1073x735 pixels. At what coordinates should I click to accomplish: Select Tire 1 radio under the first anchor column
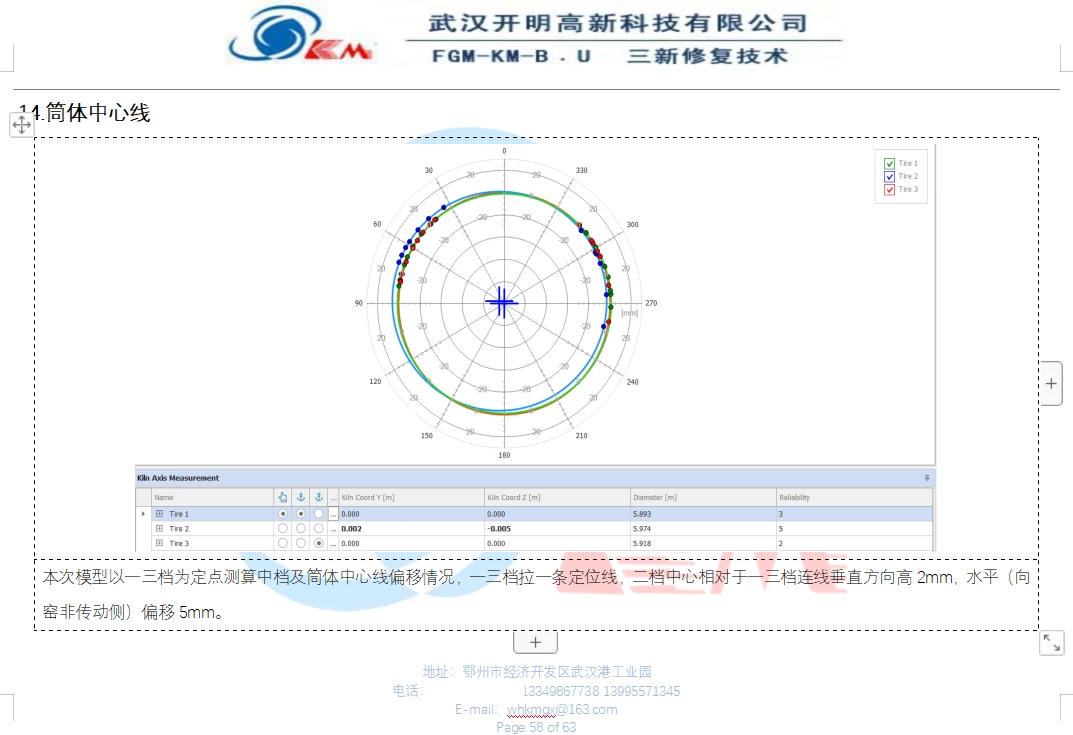tap(300, 513)
